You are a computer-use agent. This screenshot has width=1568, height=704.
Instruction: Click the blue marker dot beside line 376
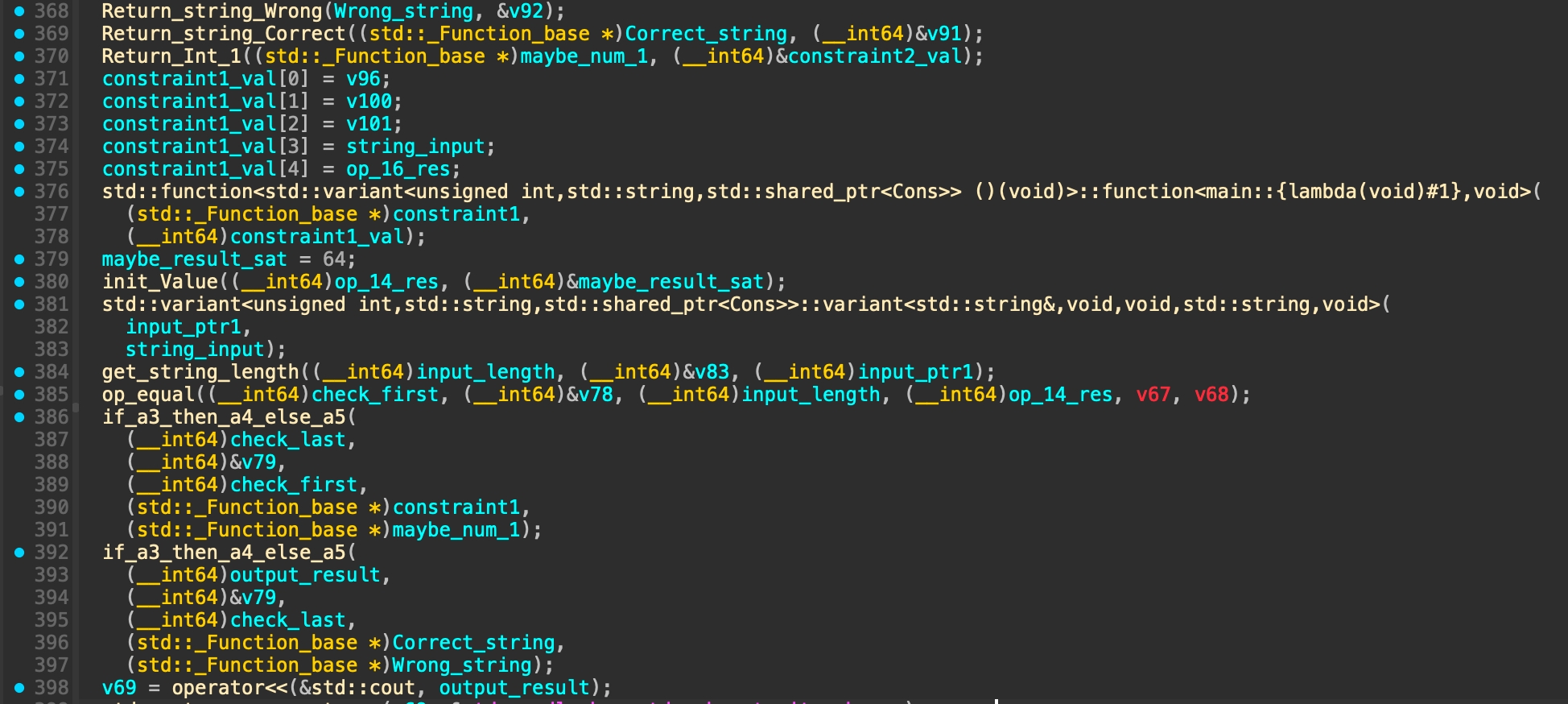click(19, 192)
